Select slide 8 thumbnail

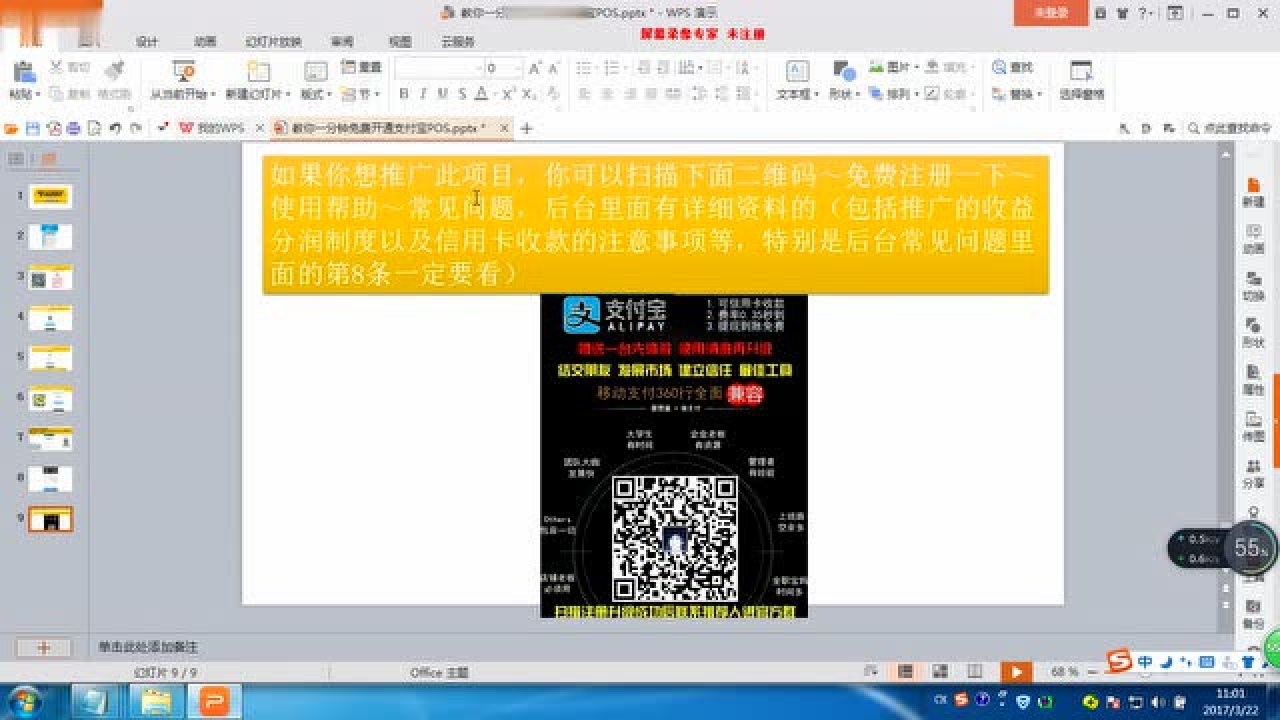point(50,479)
